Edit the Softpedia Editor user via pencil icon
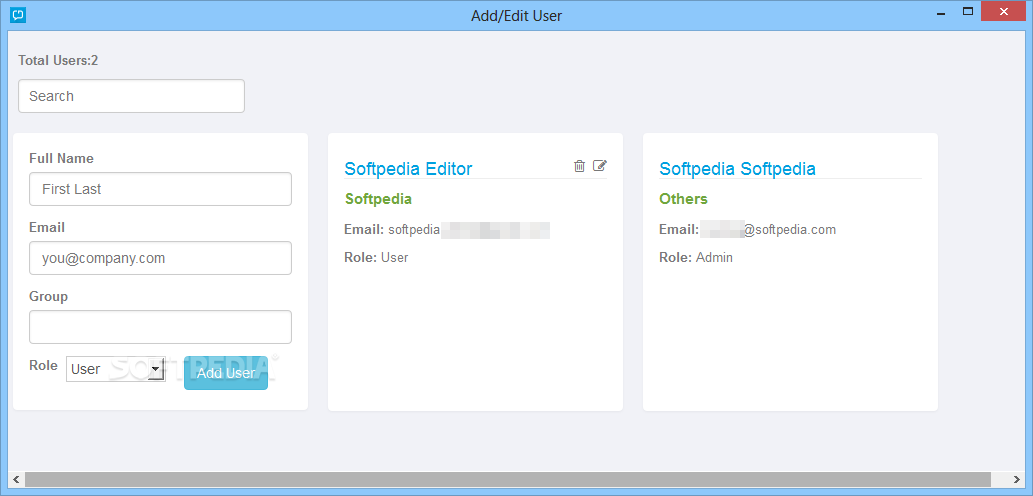 [x=600, y=165]
